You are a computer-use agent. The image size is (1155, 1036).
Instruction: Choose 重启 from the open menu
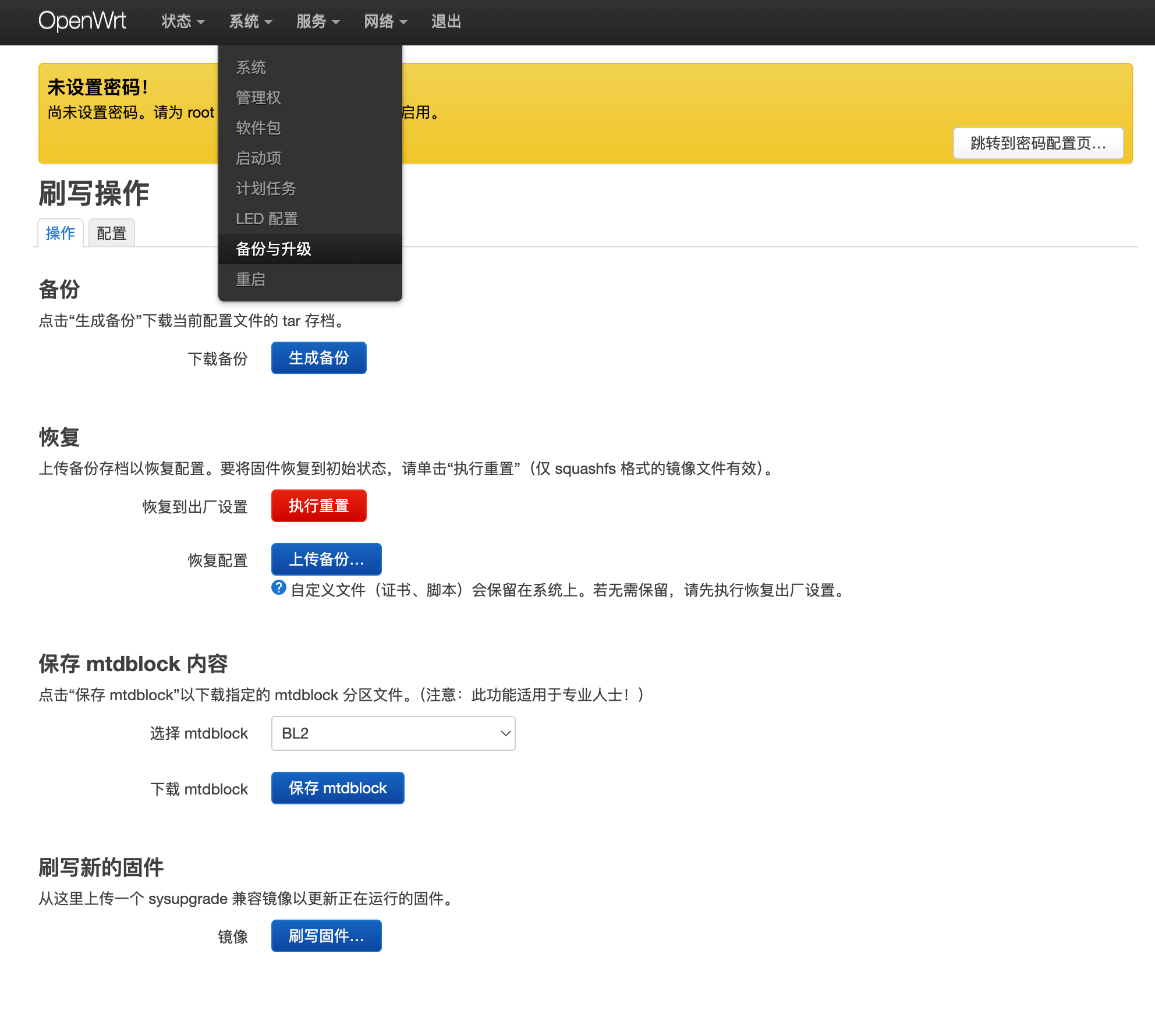click(251, 279)
